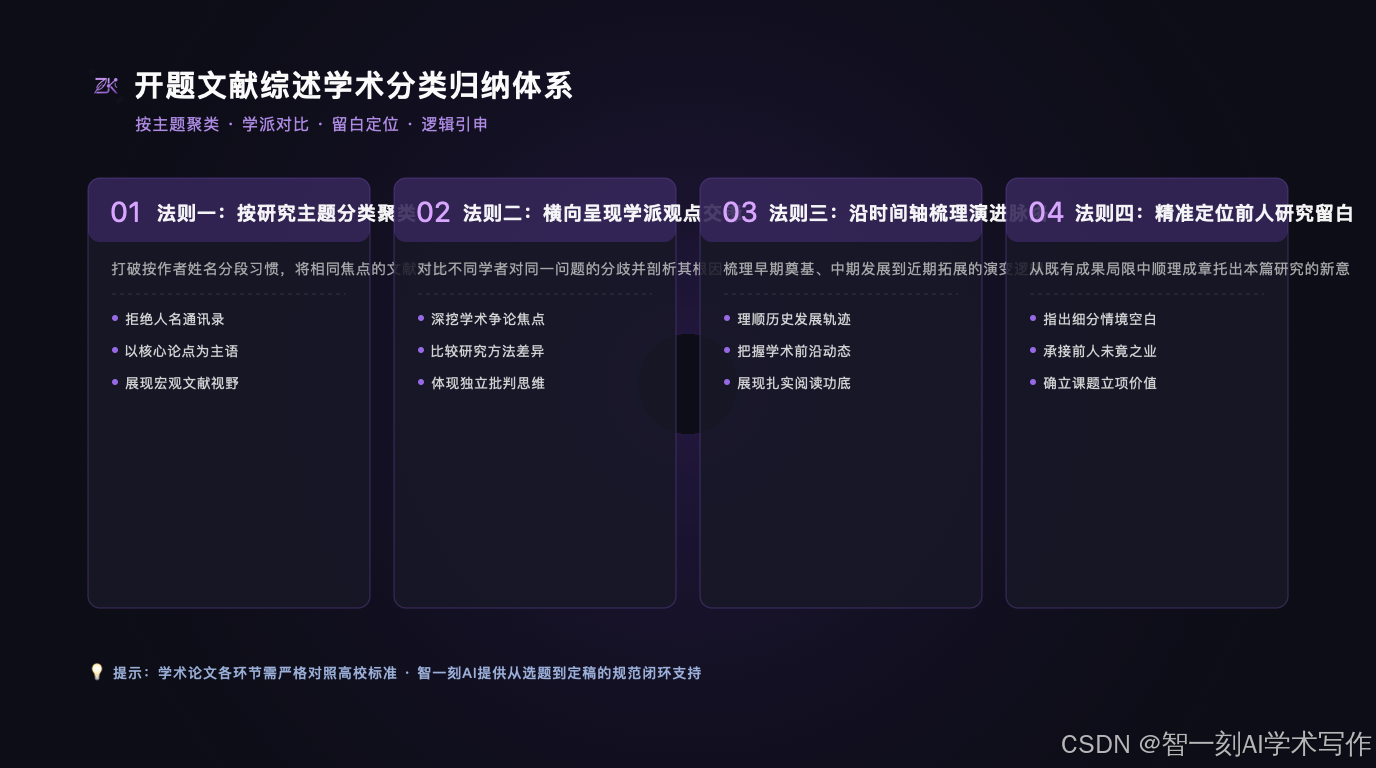Click bullet 把握学术前沿动态

tap(794, 351)
